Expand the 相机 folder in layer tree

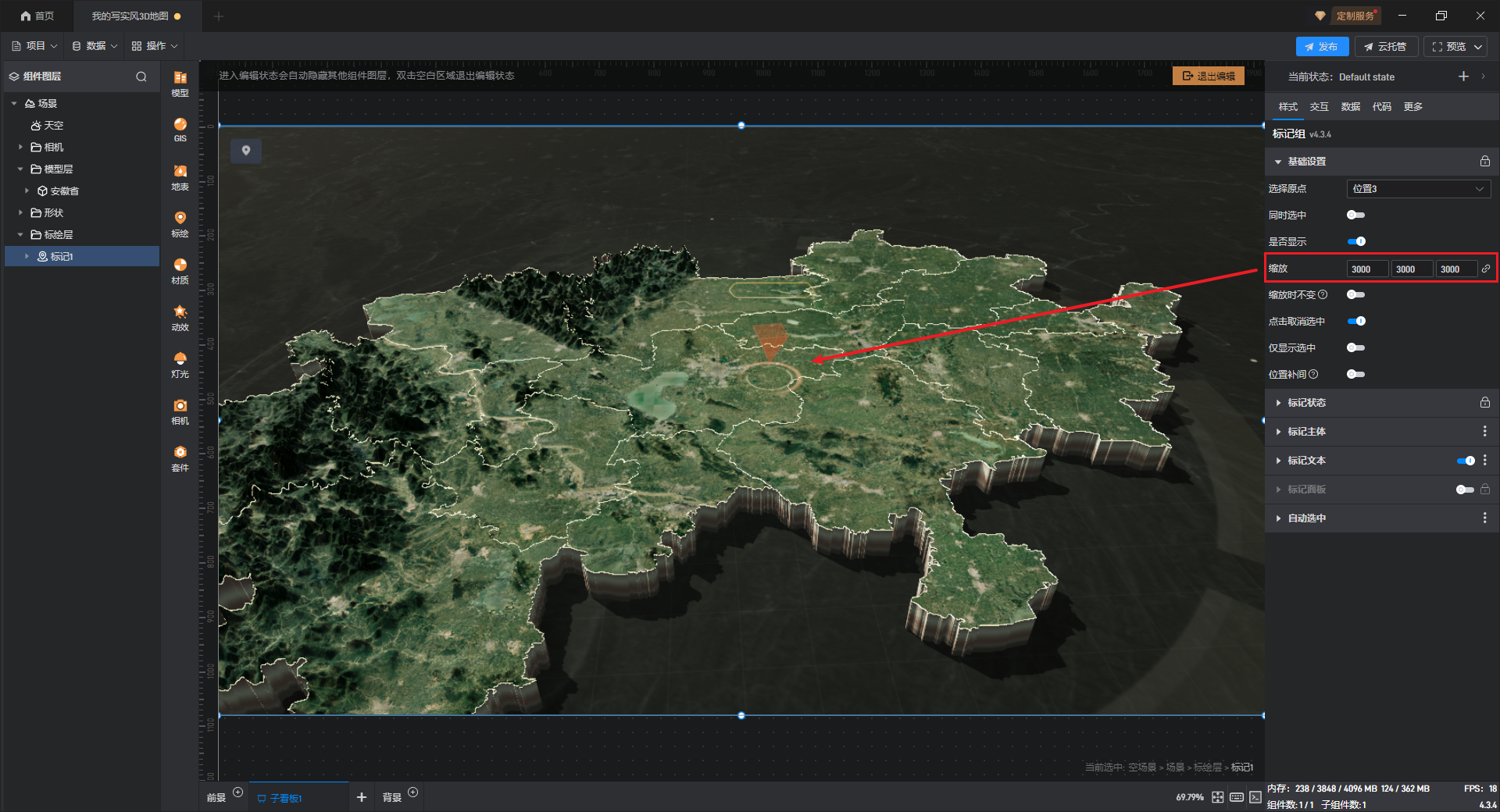coord(21,147)
